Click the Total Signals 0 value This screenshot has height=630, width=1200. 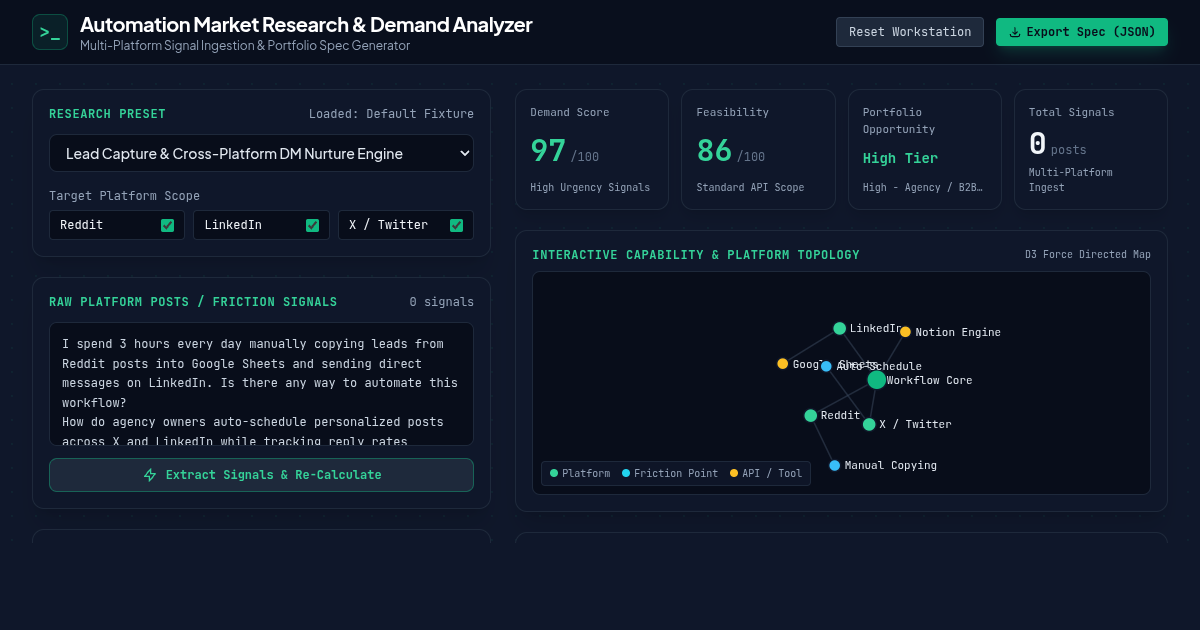coord(1037,144)
